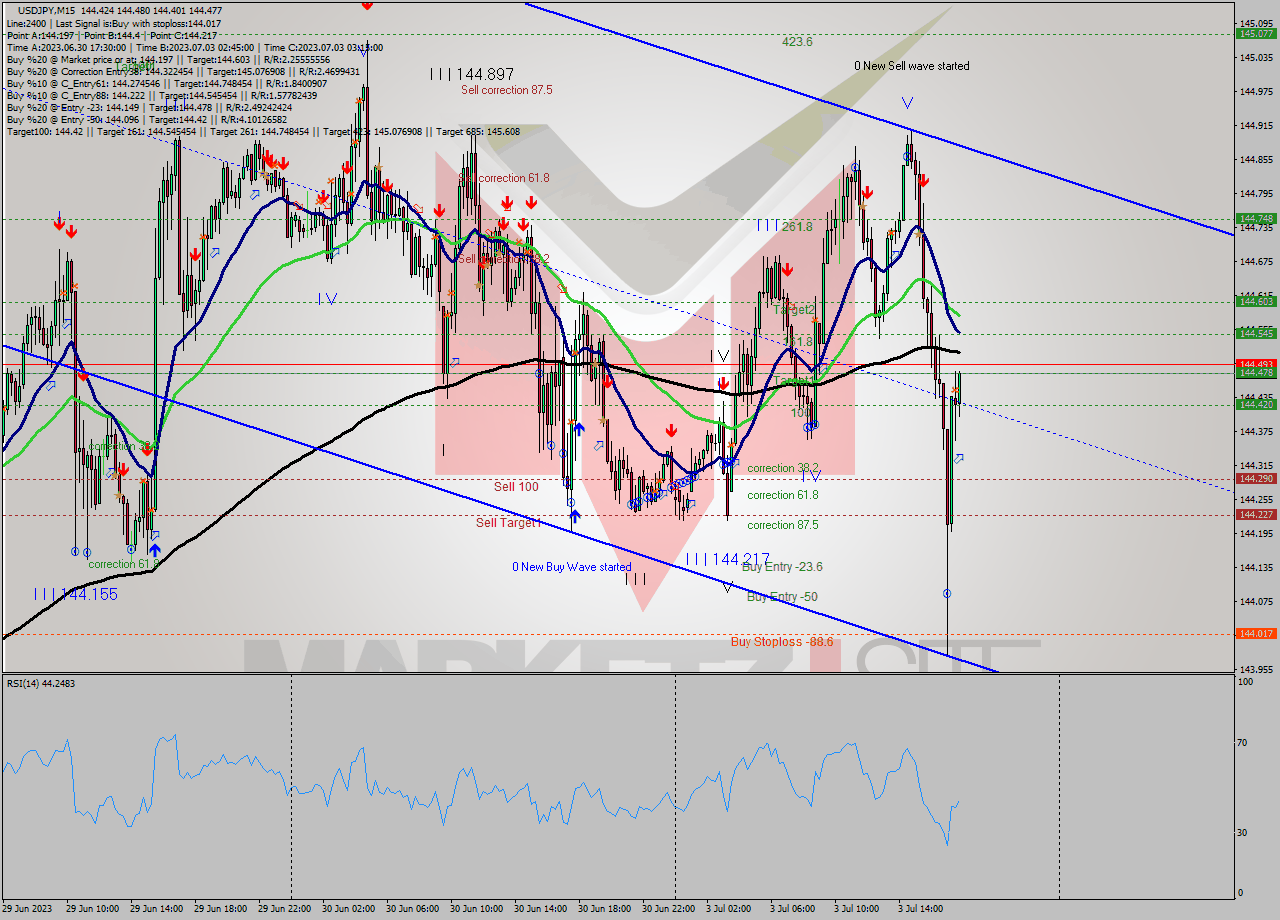This screenshot has height=920, width=1280.
Task: Click the '30 Jun 14:00' time axis label
Action: (x=541, y=909)
